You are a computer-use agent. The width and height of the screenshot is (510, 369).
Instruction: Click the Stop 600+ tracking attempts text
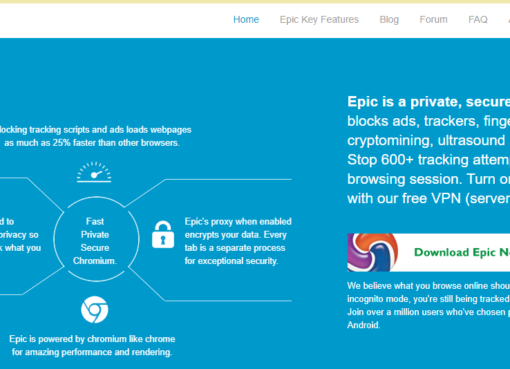[x=429, y=160]
